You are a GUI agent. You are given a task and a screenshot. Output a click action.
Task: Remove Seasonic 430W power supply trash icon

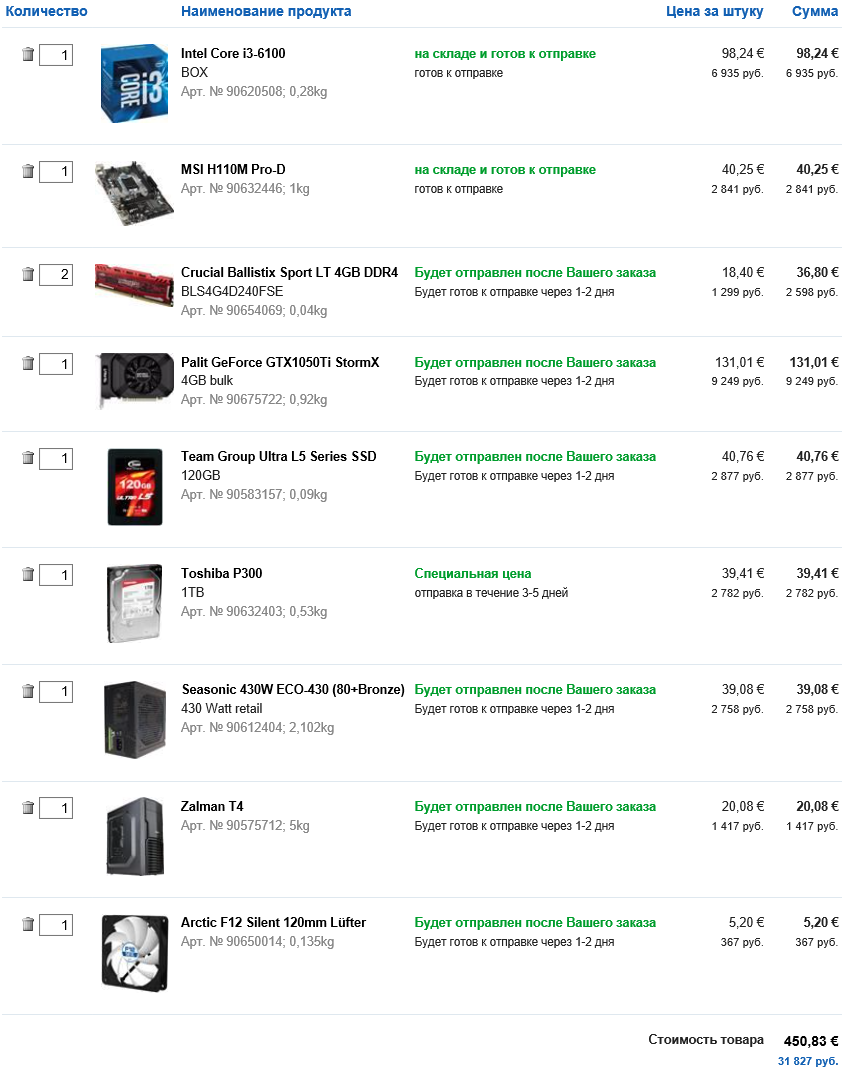[x=28, y=691]
